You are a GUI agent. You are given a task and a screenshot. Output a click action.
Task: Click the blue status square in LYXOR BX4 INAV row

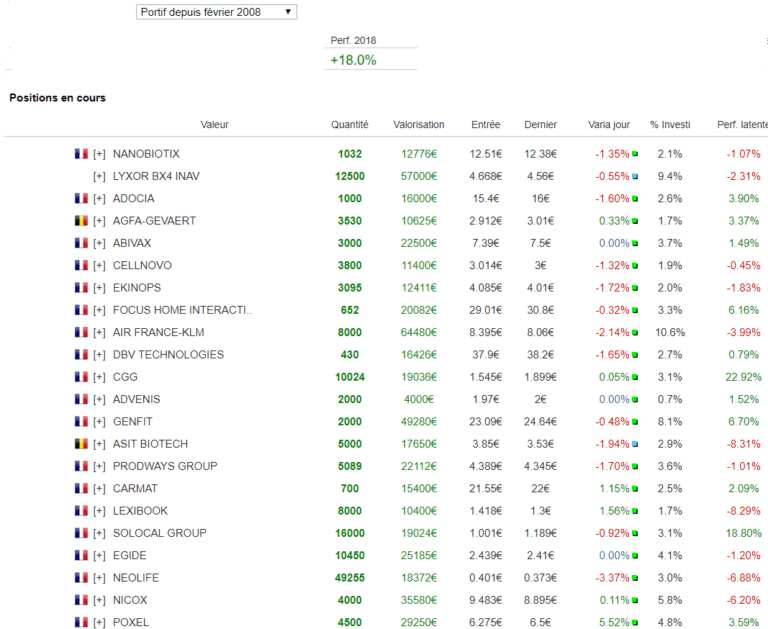[635, 176]
